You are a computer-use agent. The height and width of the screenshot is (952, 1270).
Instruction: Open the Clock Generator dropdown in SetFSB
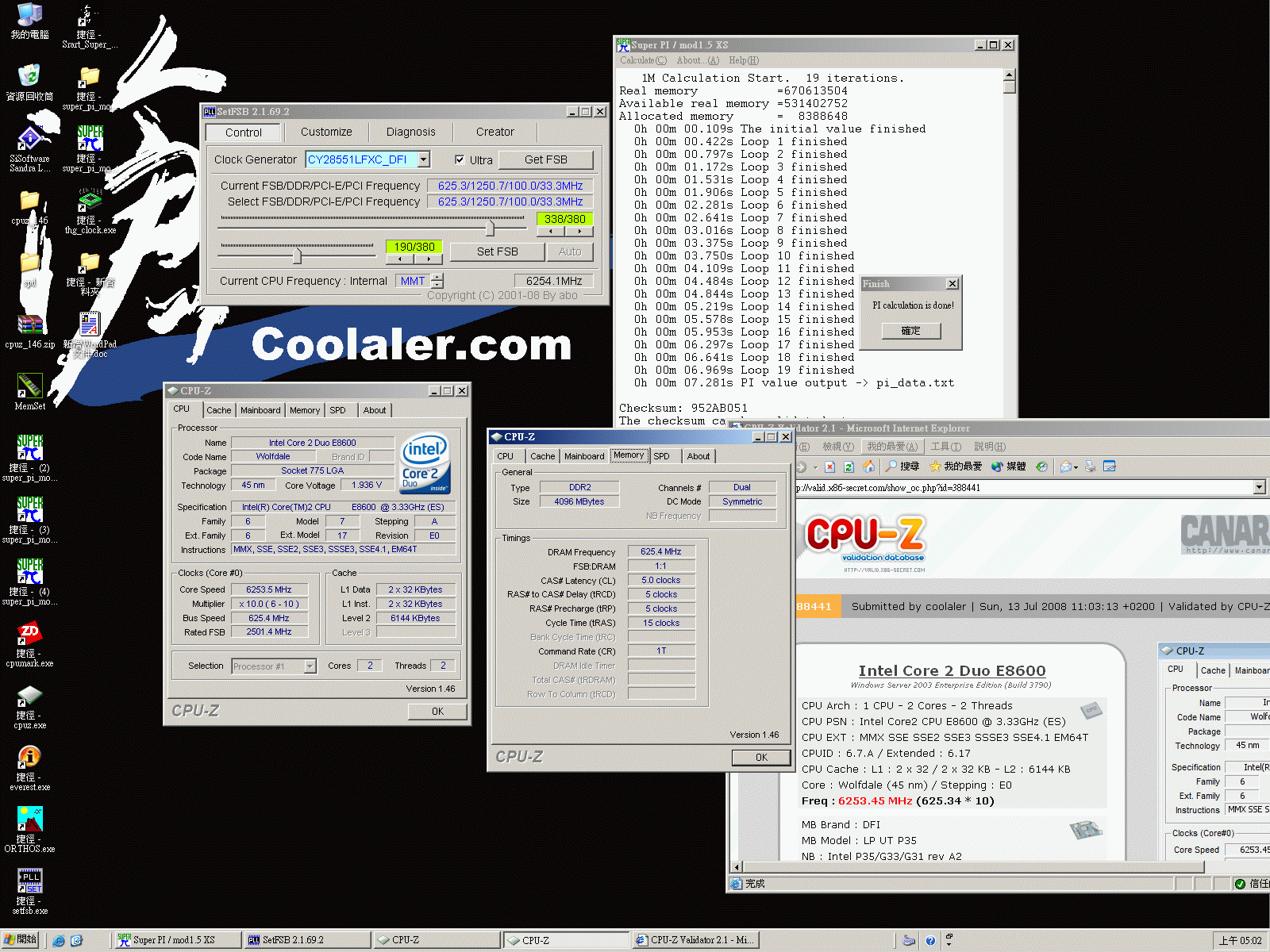(x=424, y=159)
